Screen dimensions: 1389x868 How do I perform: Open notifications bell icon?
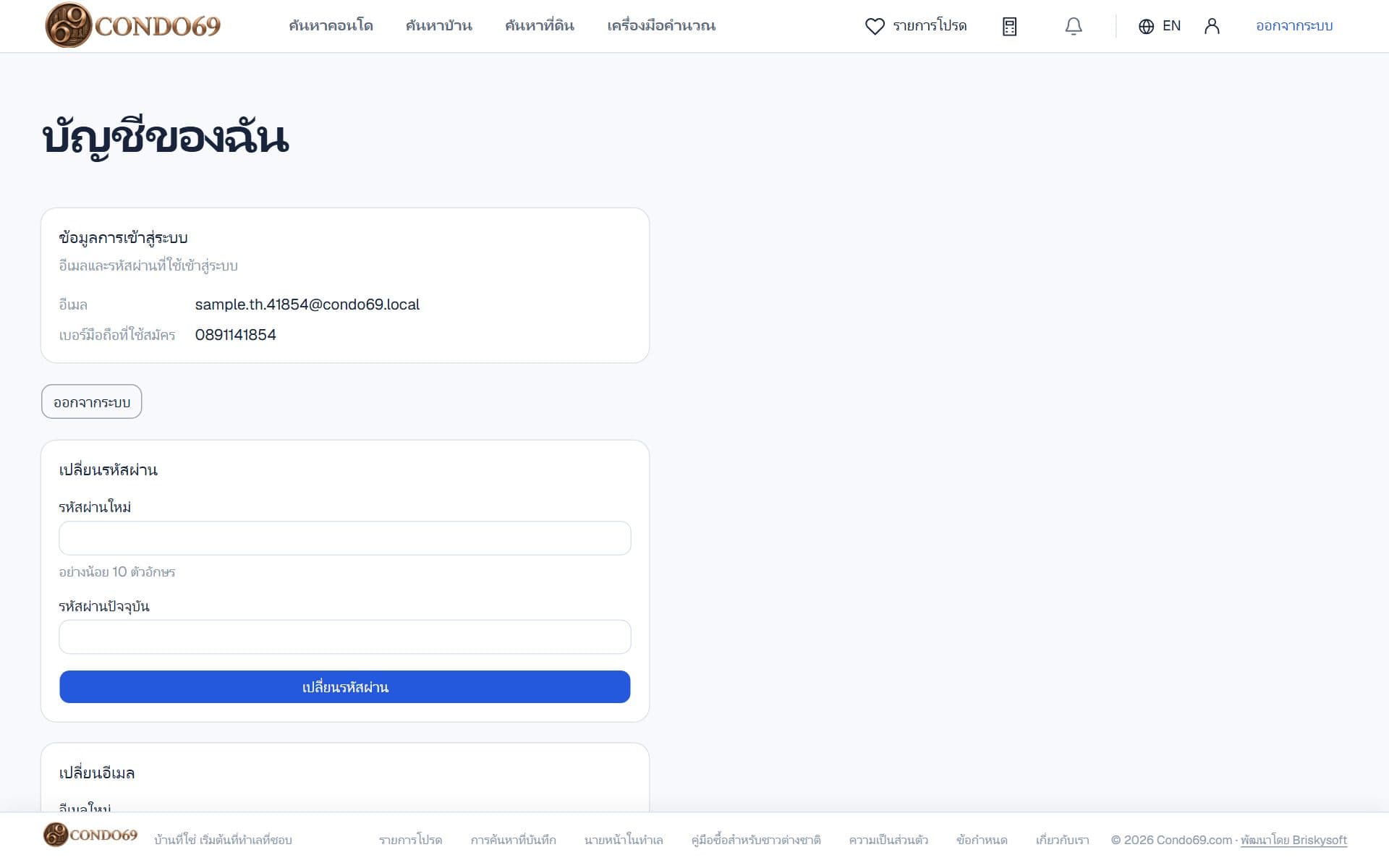(1074, 26)
